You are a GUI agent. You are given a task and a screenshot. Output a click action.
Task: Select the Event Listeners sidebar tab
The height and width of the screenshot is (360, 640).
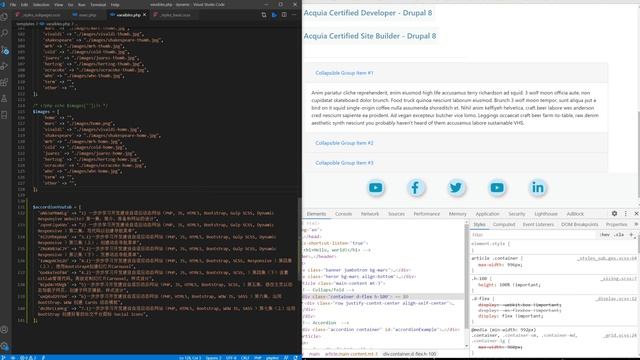(538, 224)
